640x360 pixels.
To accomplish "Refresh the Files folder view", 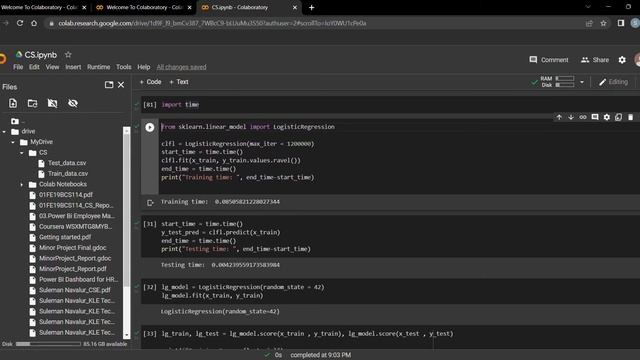I will (33, 103).
